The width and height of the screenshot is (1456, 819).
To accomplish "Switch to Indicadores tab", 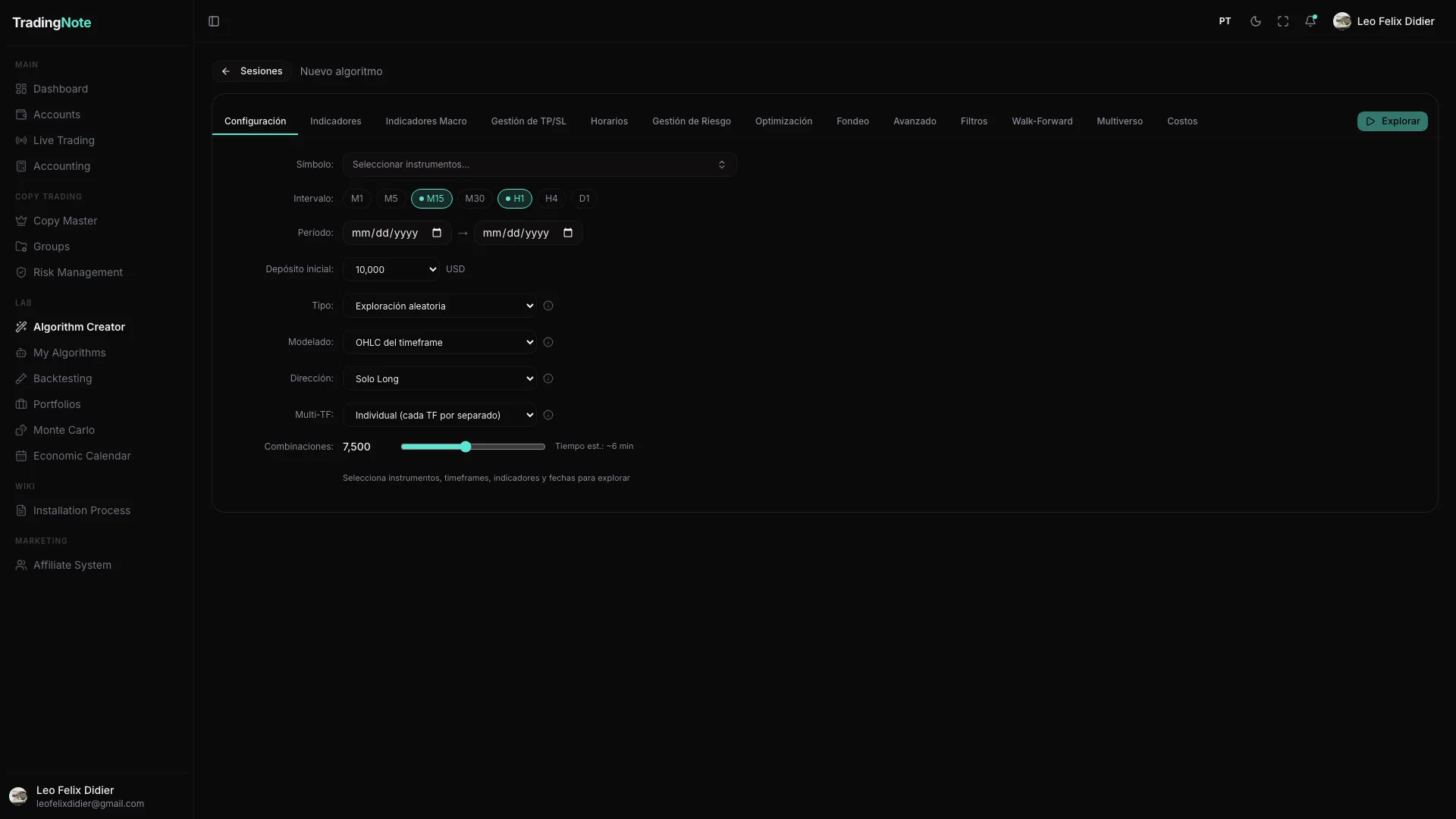I will (335, 121).
